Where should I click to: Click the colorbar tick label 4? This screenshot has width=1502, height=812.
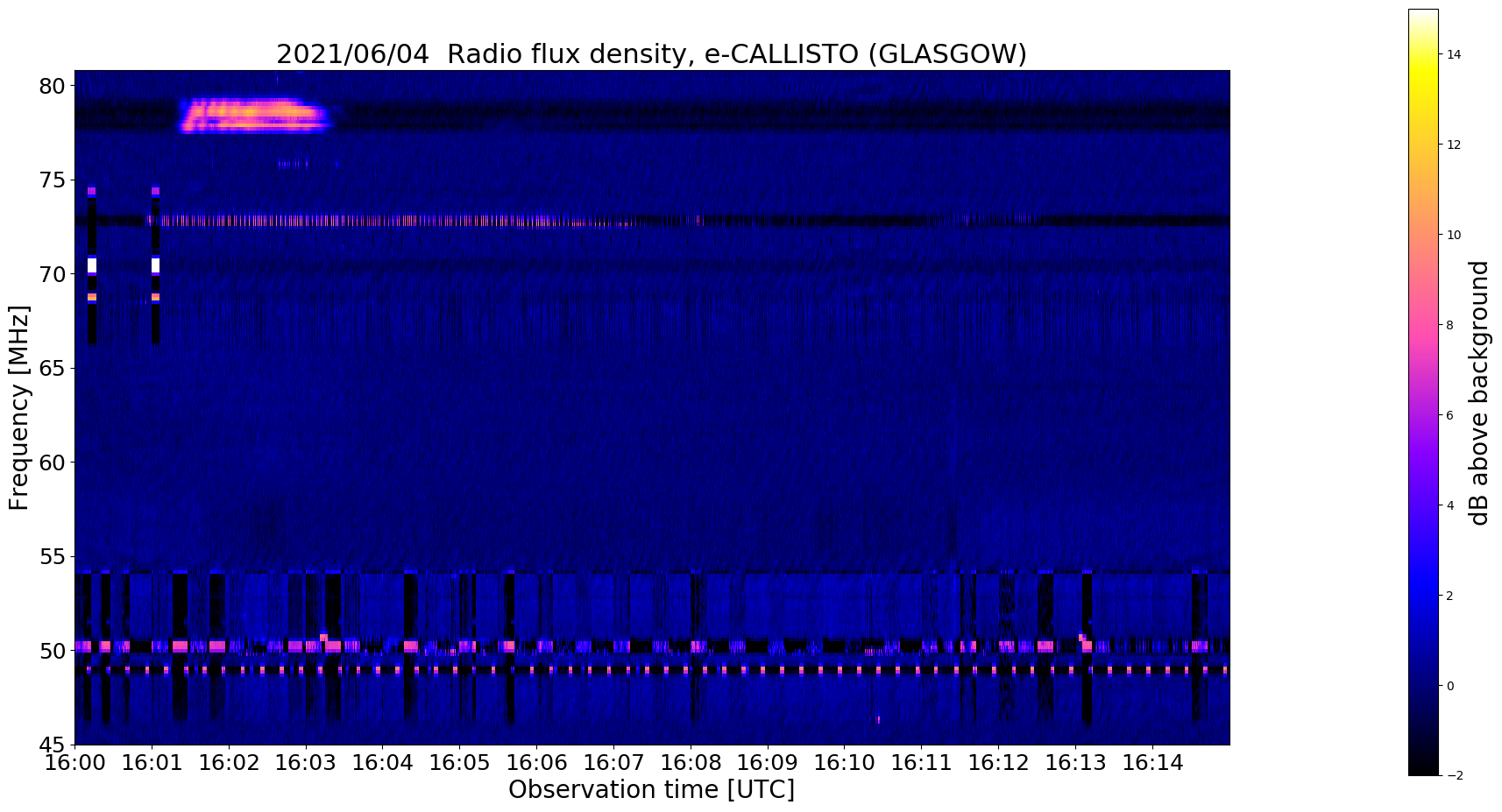(1450, 505)
